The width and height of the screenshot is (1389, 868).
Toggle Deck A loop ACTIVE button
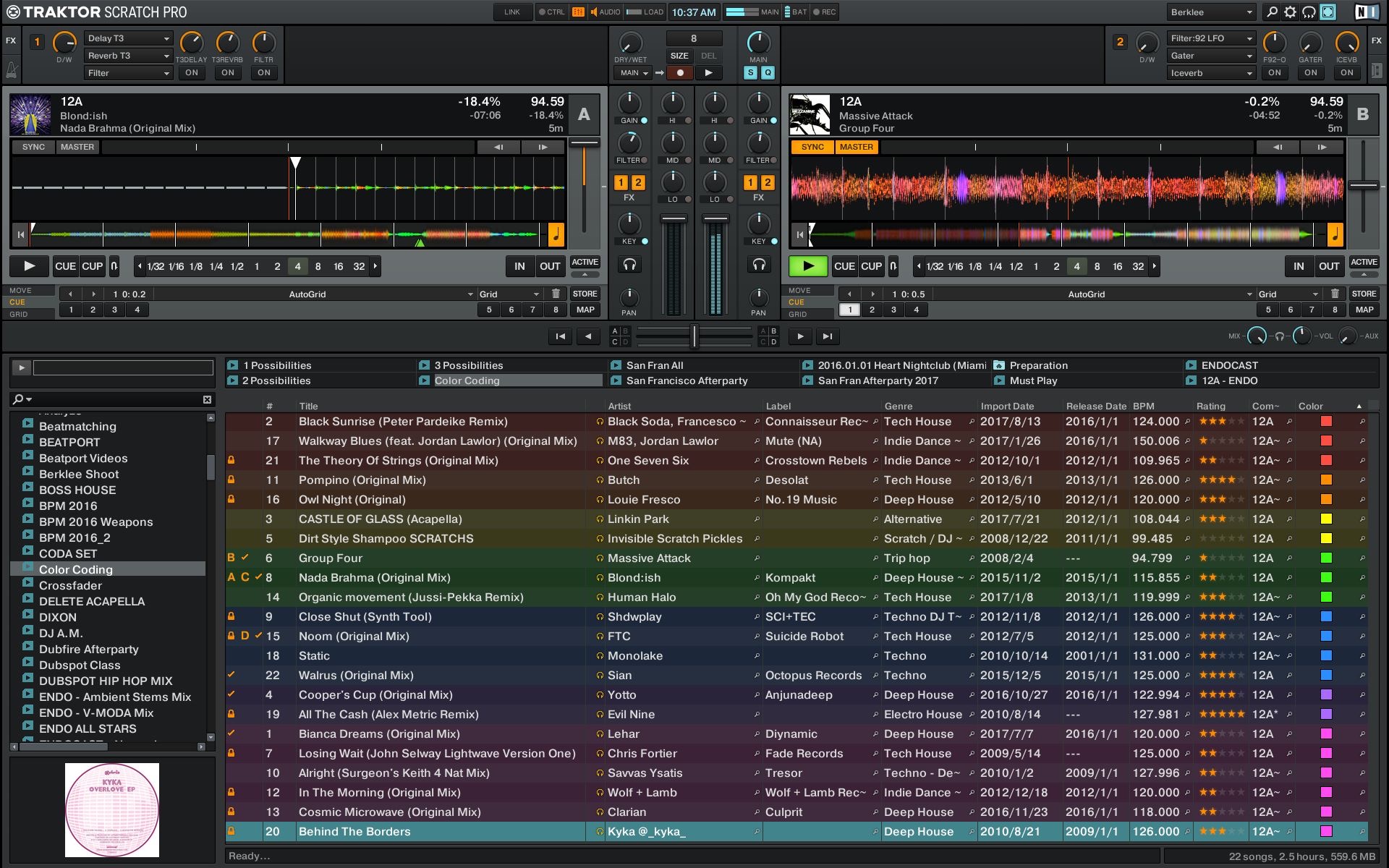pyautogui.click(x=585, y=262)
